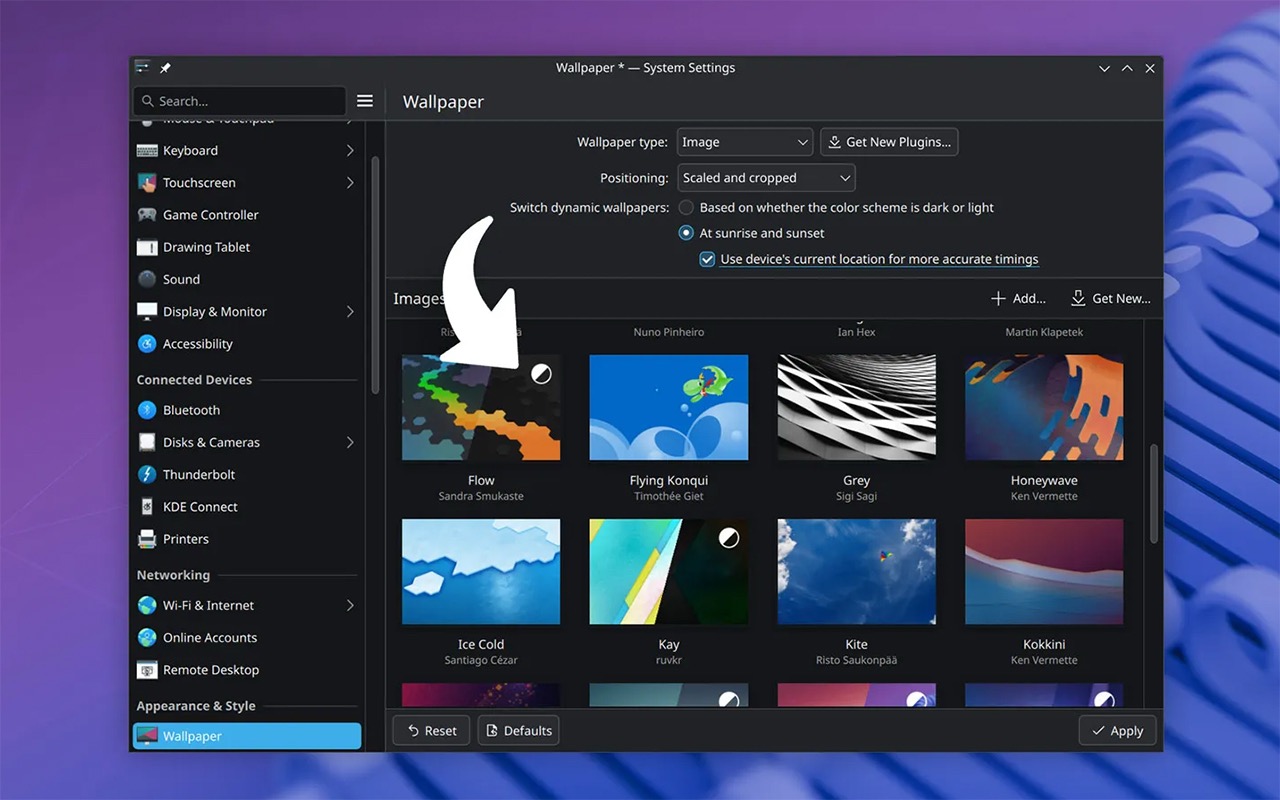This screenshot has height=800, width=1280.
Task: Uncheck use device's current location checkbox
Action: tap(707, 259)
